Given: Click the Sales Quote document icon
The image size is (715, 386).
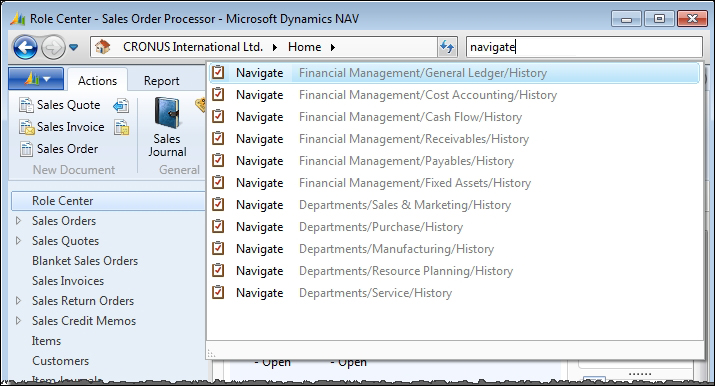Looking at the screenshot, I should click(x=26, y=105).
